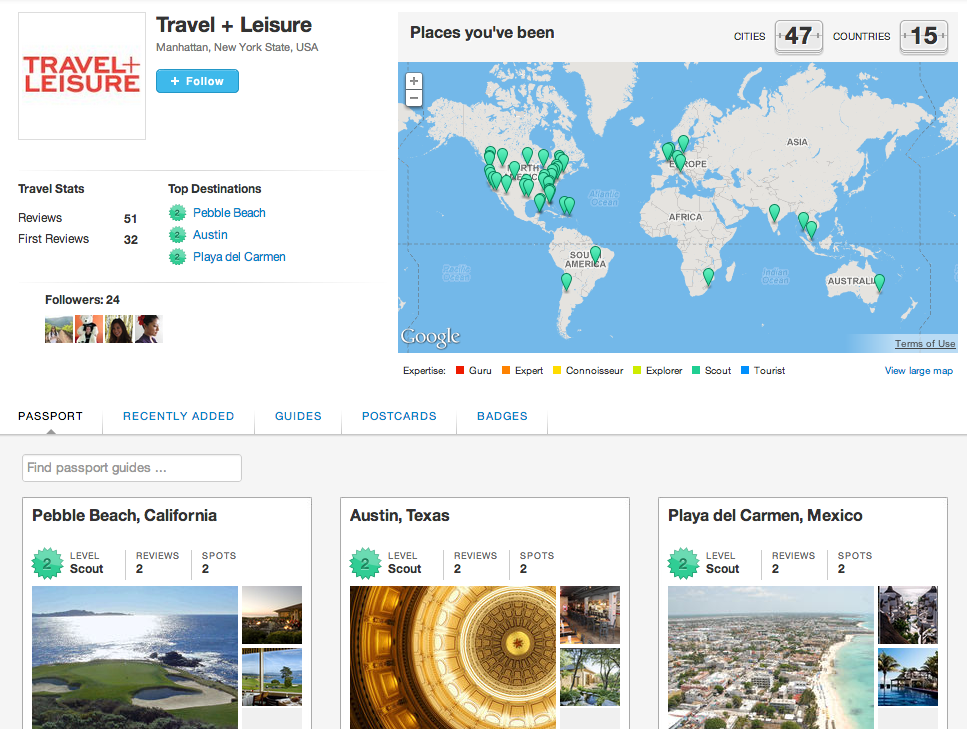Click the map pin in Brazil
Viewport: 967px width, 729px height.
[595, 253]
